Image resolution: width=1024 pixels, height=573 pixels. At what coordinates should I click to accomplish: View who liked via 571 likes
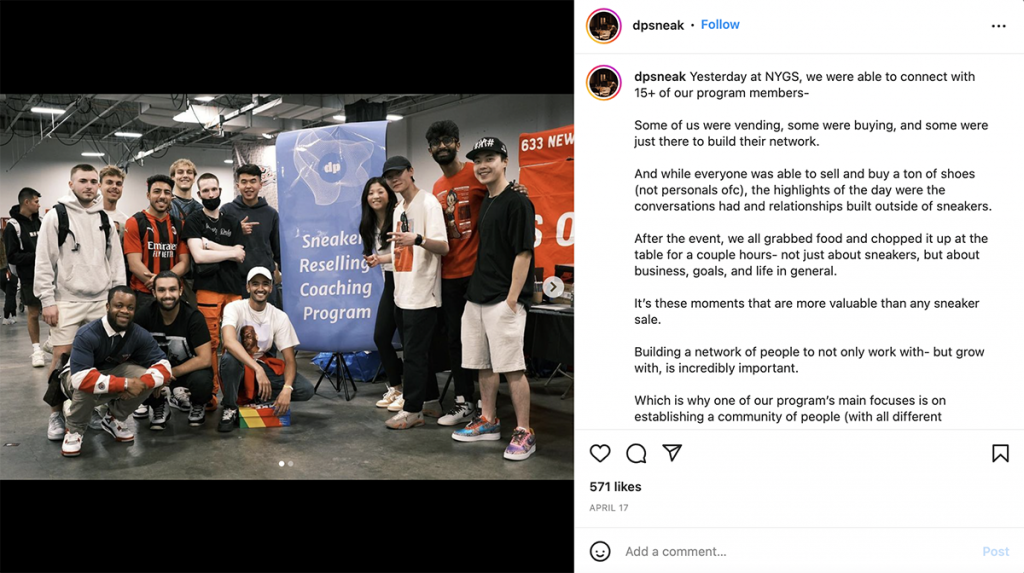click(x=615, y=487)
